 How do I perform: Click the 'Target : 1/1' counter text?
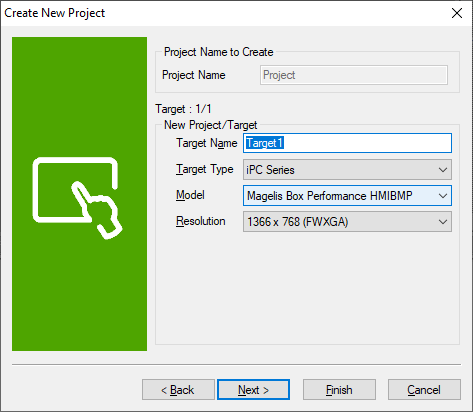click(x=183, y=109)
